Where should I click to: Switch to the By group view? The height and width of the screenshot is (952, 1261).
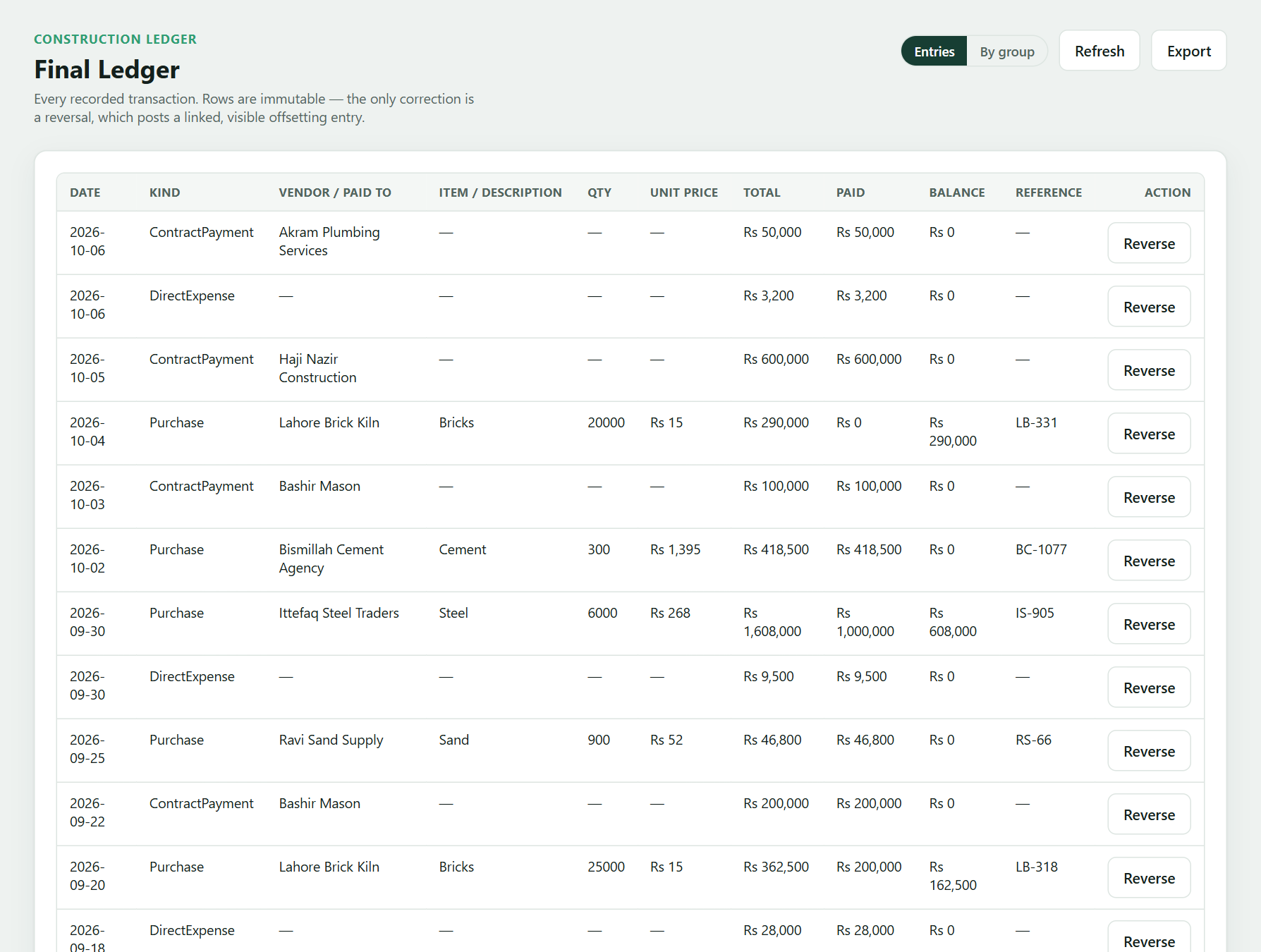[1006, 51]
